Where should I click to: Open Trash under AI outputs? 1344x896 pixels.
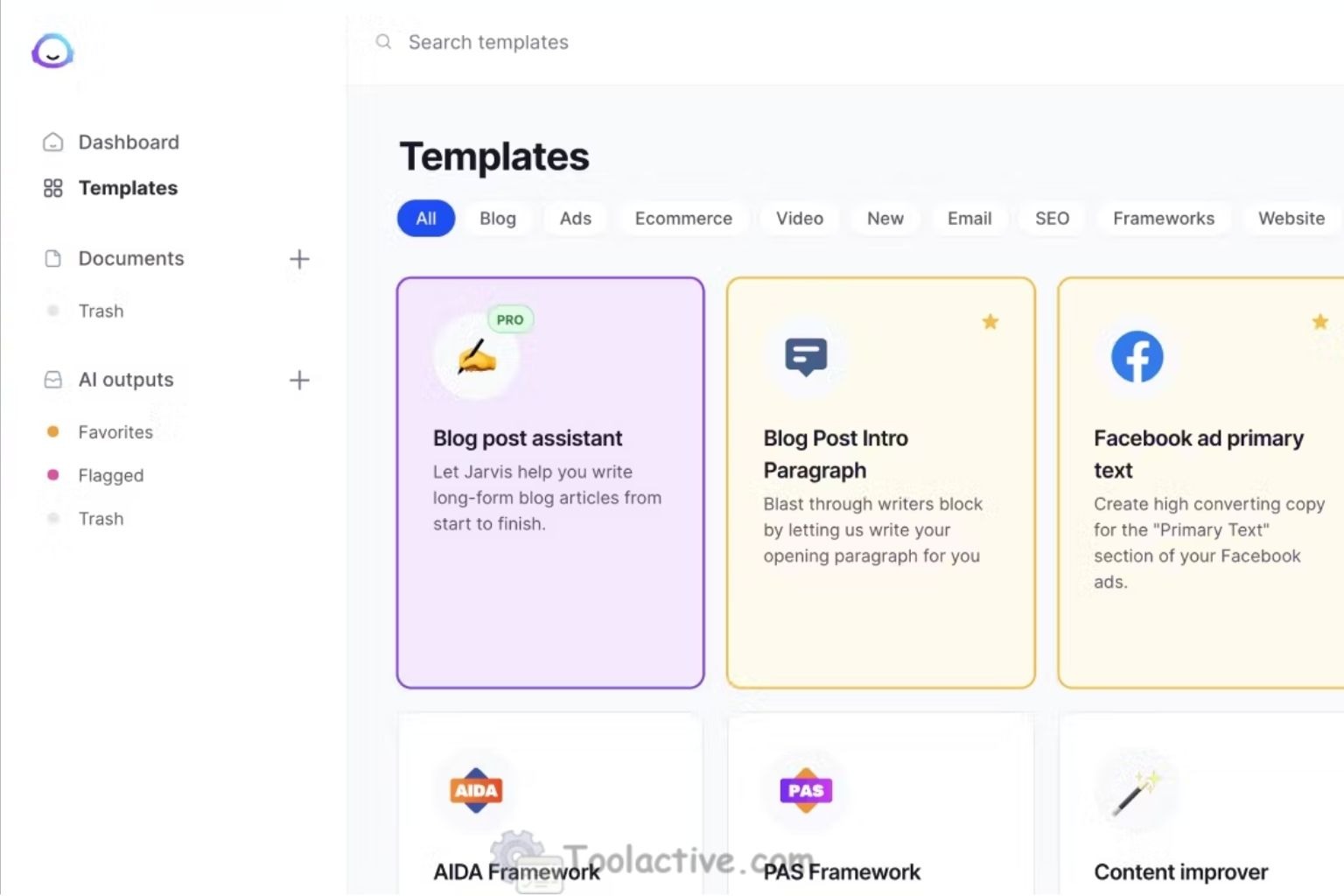101,518
